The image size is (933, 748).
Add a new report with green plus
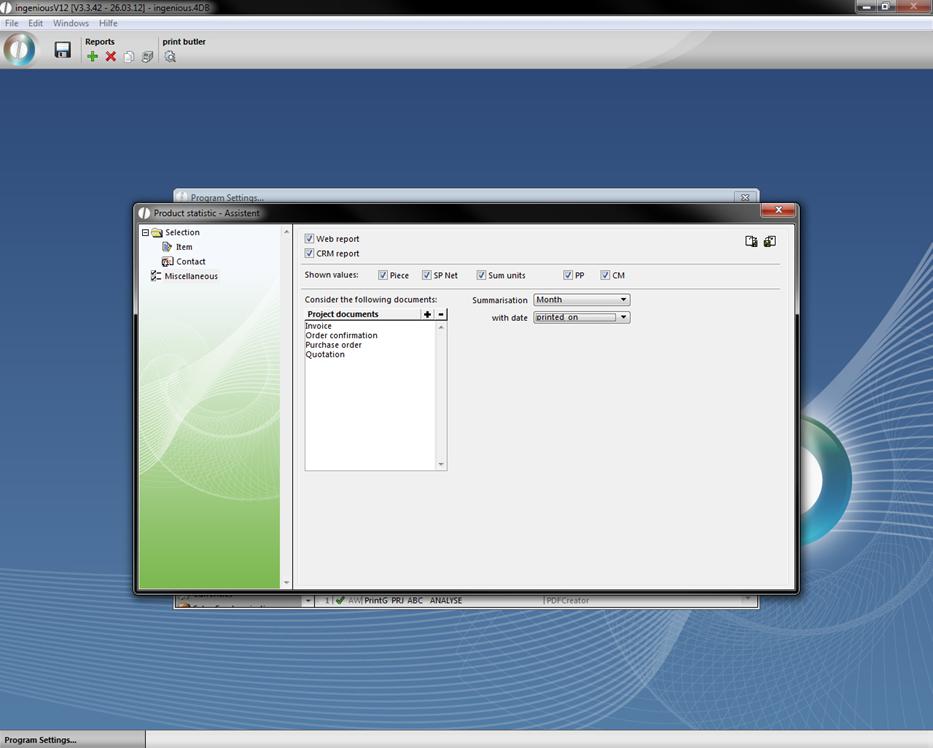pos(93,57)
